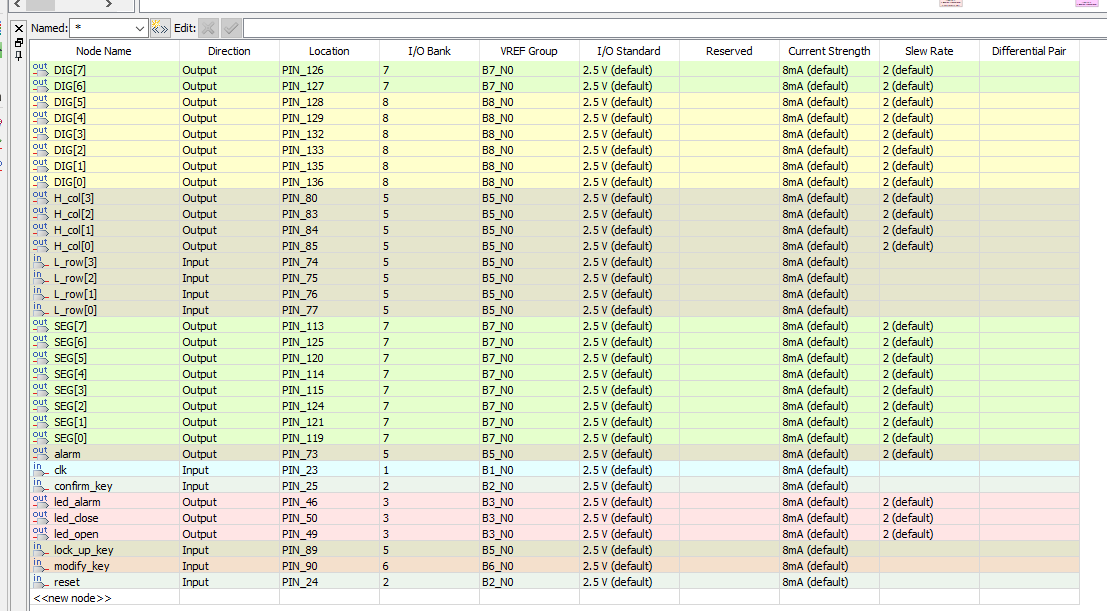Click the Slew Rate column header
The height and width of the screenshot is (611, 1107).
[929, 51]
